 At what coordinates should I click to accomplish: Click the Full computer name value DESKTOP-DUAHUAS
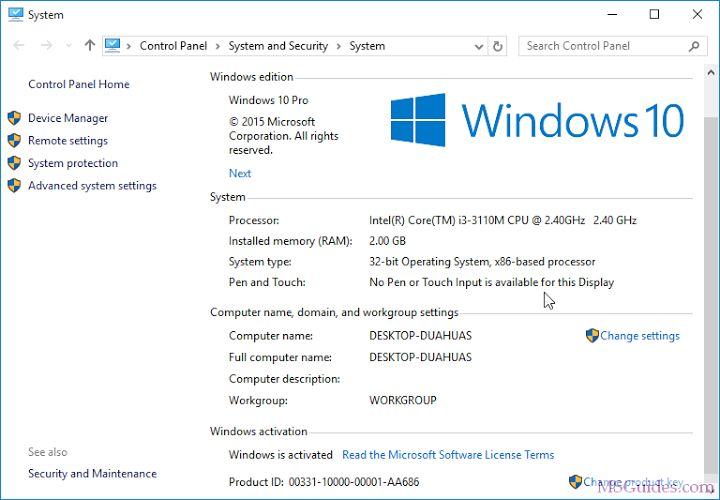click(421, 357)
